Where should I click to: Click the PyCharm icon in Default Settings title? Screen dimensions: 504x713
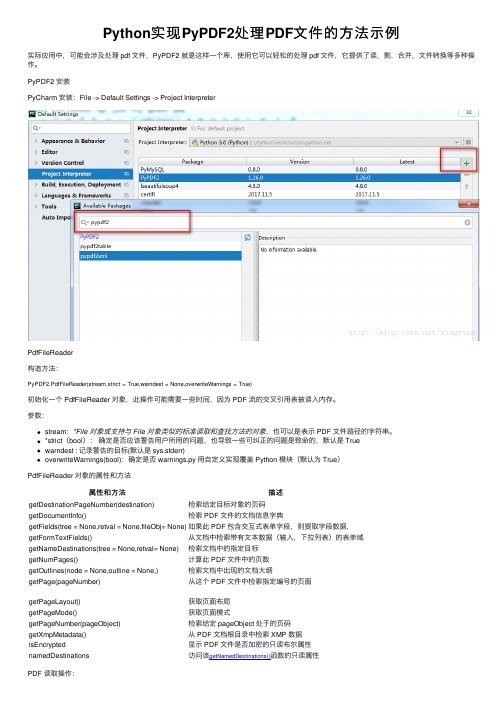coord(32,114)
